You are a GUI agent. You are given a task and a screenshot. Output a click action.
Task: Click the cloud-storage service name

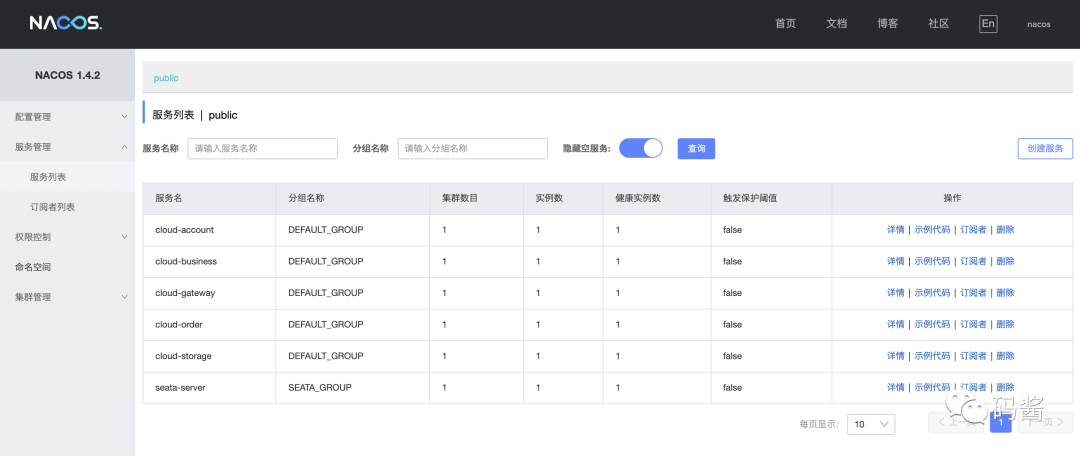[183, 356]
